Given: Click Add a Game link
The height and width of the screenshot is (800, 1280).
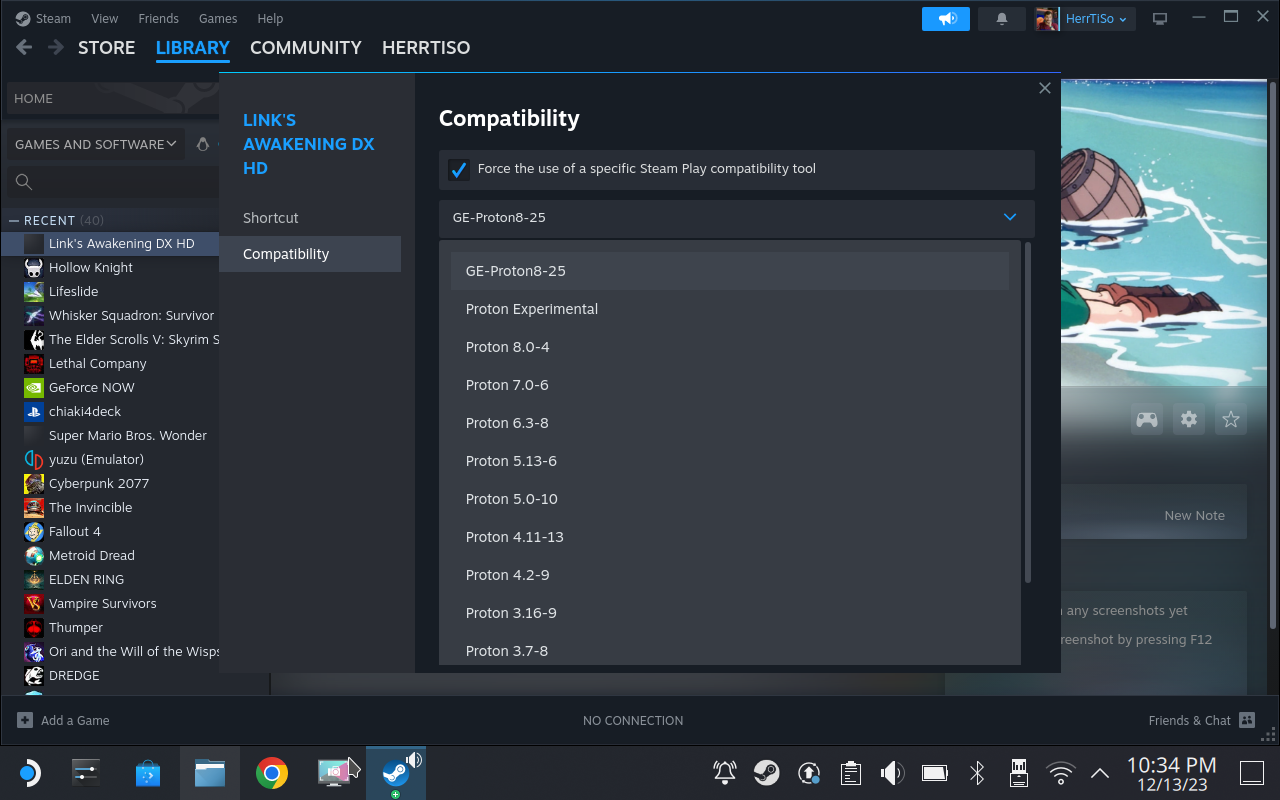Looking at the screenshot, I should [75, 720].
